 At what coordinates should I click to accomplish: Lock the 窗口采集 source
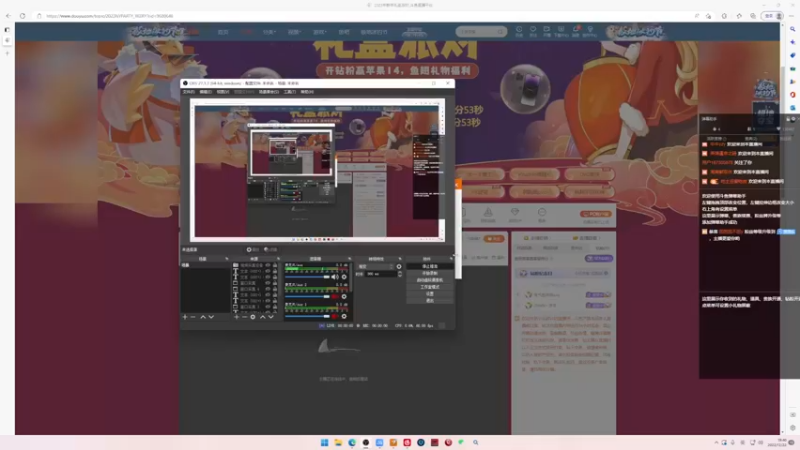[x=276, y=283]
